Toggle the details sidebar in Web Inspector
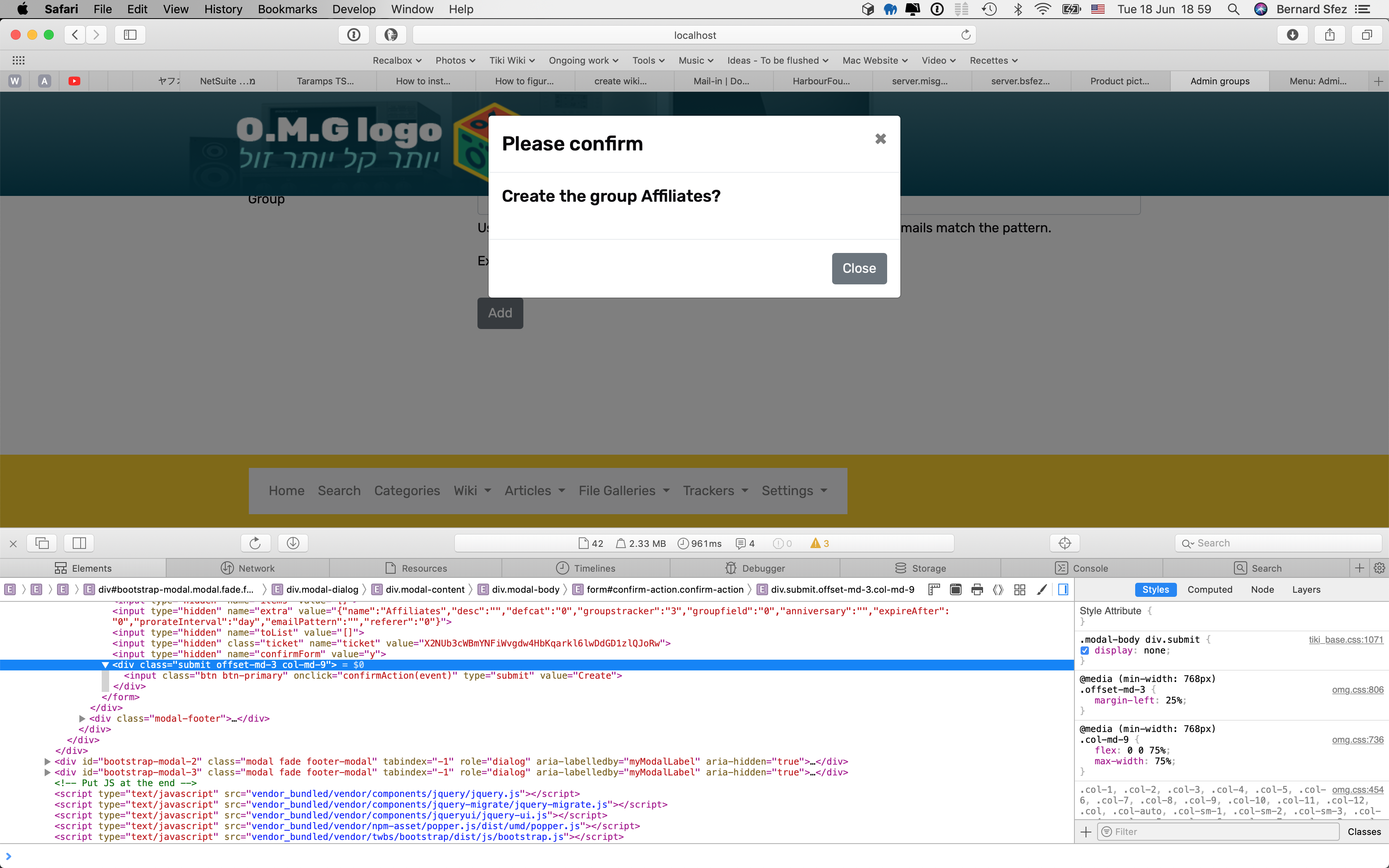 (1063, 589)
